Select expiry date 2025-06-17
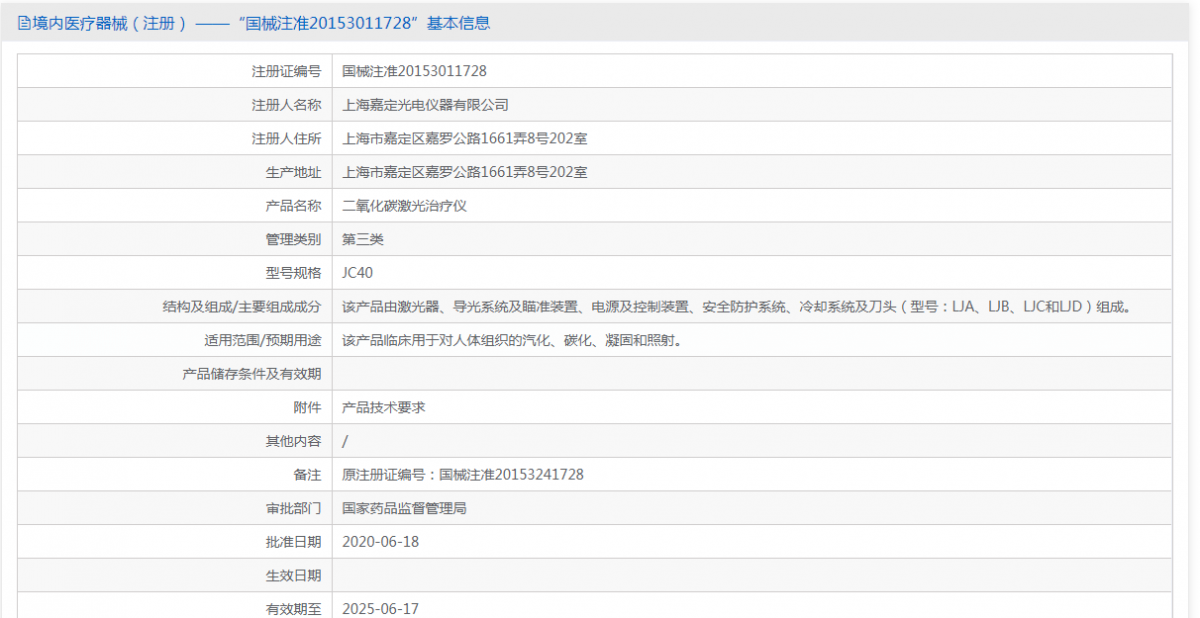The width and height of the screenshot is (1200, 618). pyautogui.click(x=380, y=609)
